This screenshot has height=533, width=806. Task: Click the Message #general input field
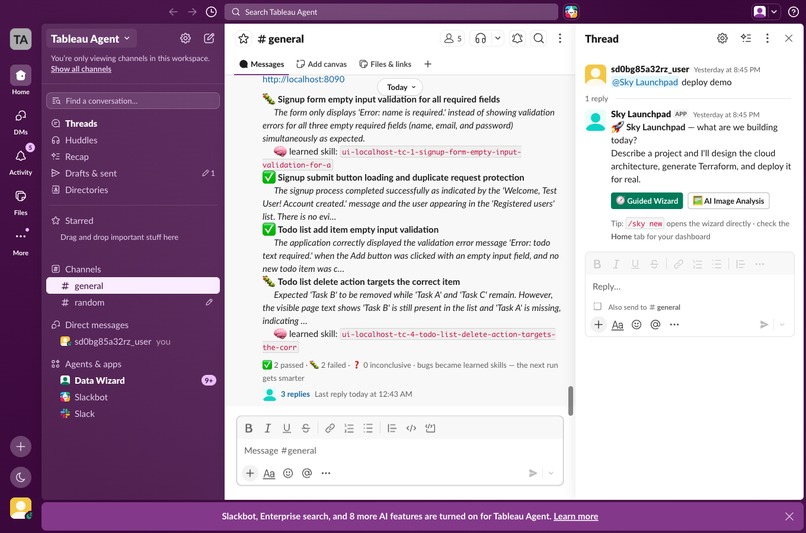(x=400, y=451)
